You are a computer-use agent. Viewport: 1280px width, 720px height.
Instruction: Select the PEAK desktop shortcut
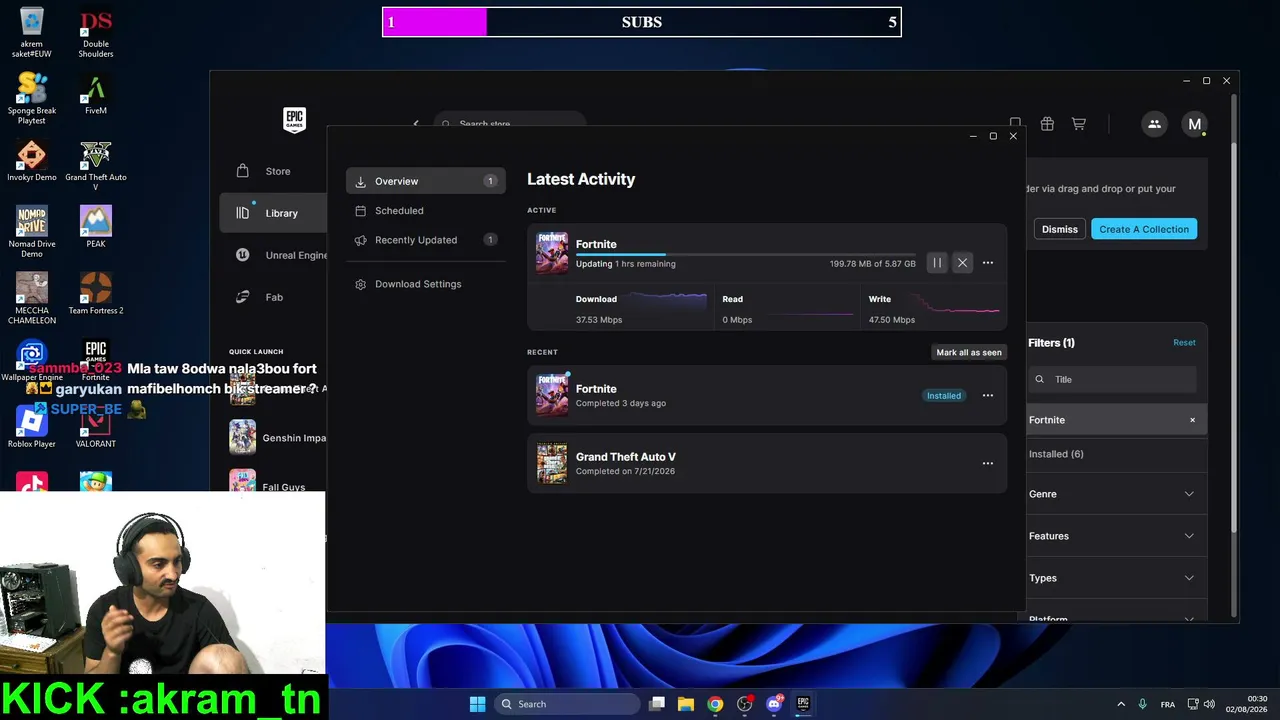coord(96,227)
